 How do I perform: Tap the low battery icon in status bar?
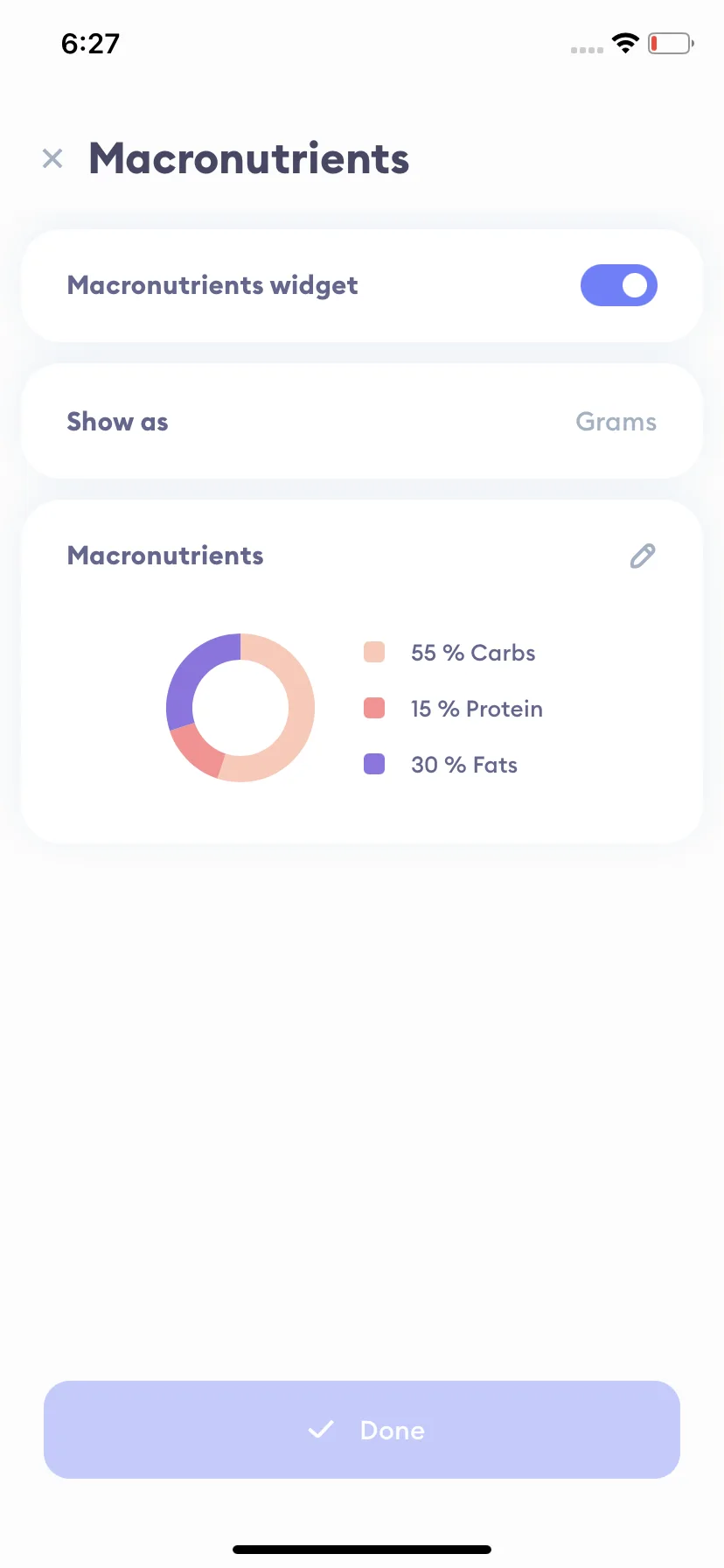pyautogui.click(x=671, y=43)
